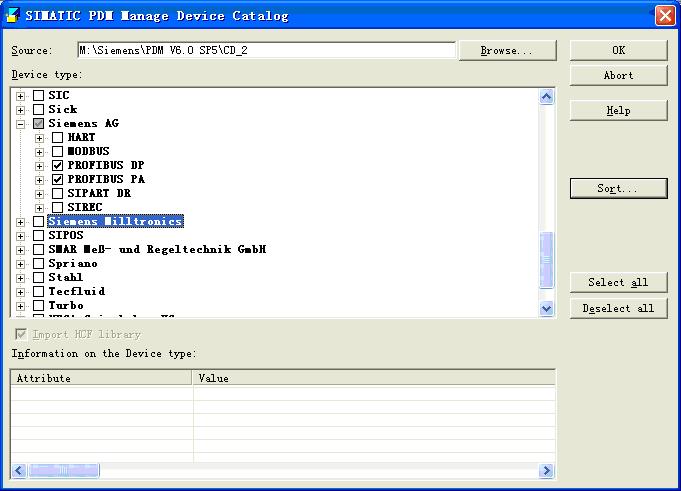Click left arrow of information table scrollbar
Image resolution: width=681 pixels, height=491 pixels.
tap(19, 470)
